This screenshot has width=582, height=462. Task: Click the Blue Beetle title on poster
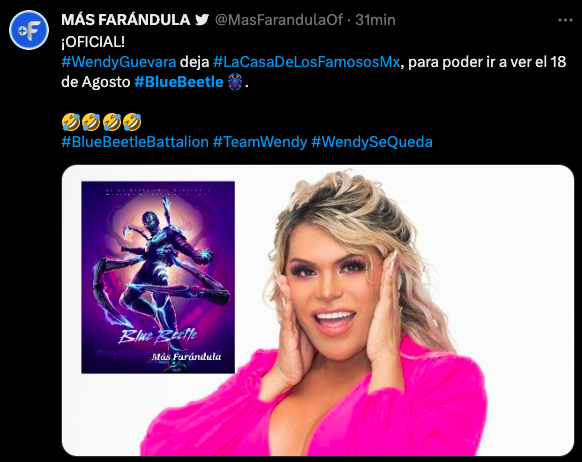tap(158, 336)
